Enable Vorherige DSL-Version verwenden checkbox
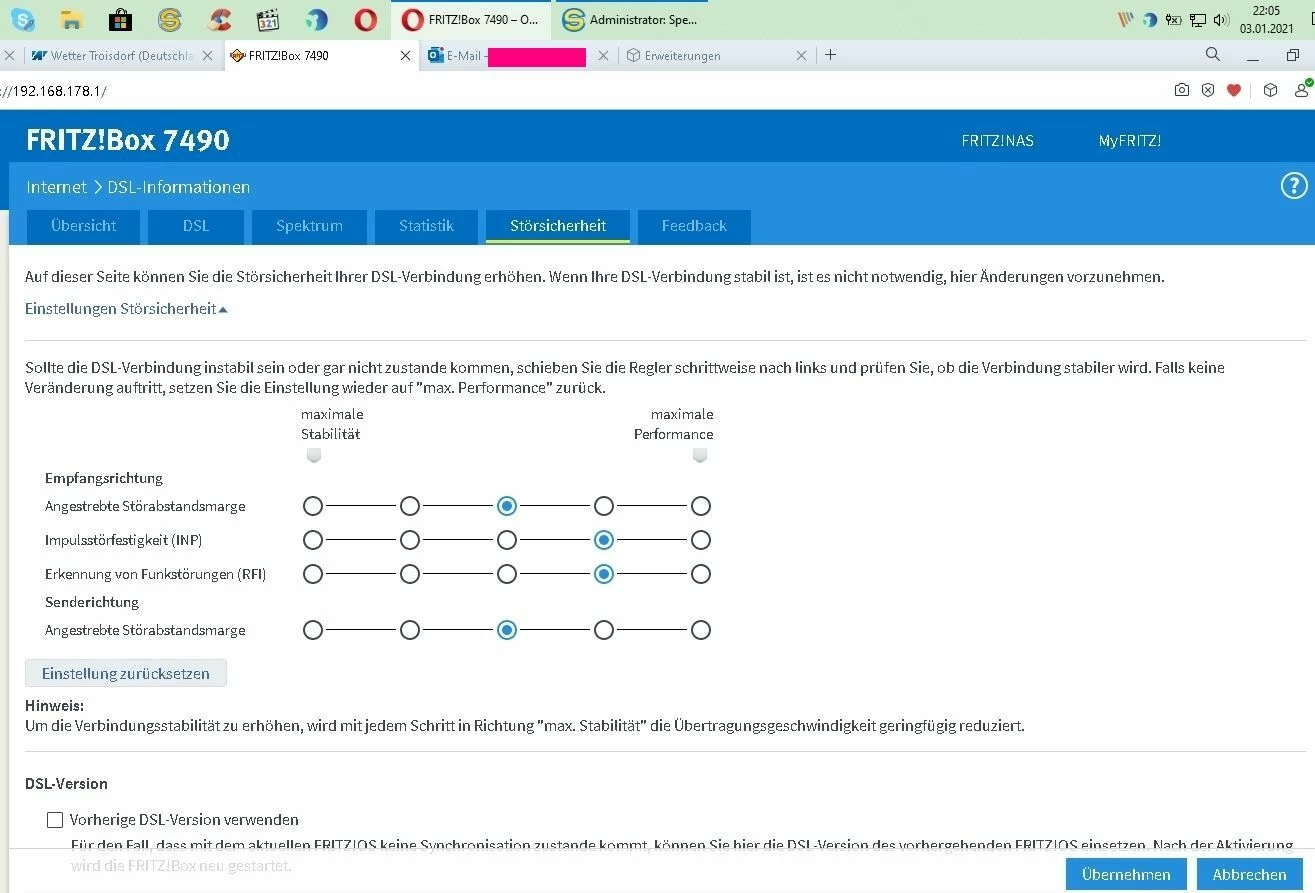 55,820
